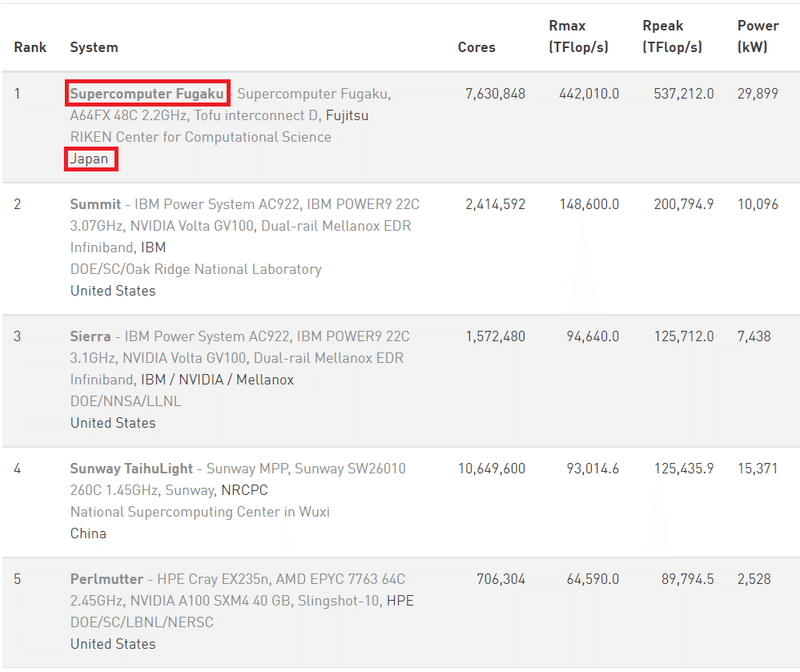Open the Sunway TaihuLight system link
Viewport: 800px width, 672px height.
click(131, 468)
